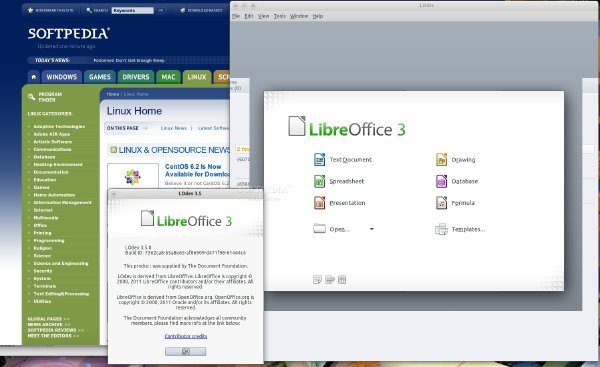This screenshot has width=600, height=367.
Task: Open the Terminals category
Action: [45, 286]
